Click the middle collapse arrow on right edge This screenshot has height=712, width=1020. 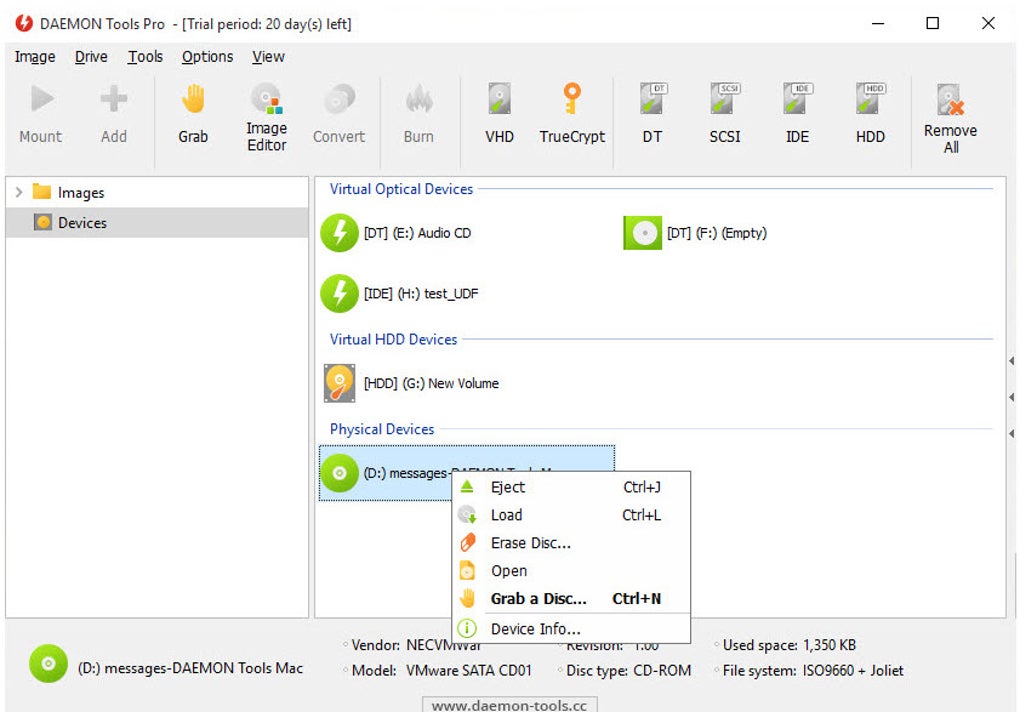coord(1012,397)
